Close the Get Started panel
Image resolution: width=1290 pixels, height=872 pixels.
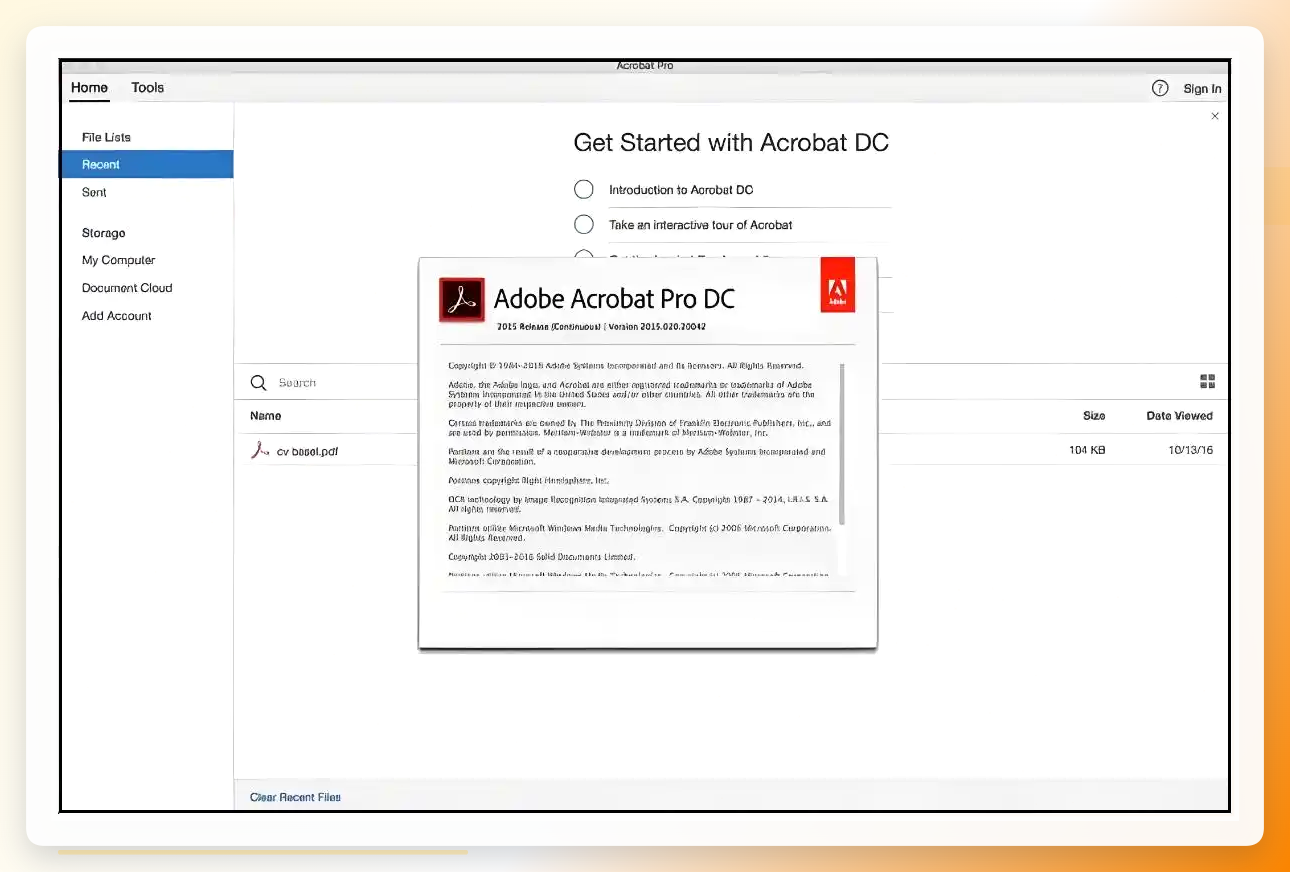[1215, 116]
